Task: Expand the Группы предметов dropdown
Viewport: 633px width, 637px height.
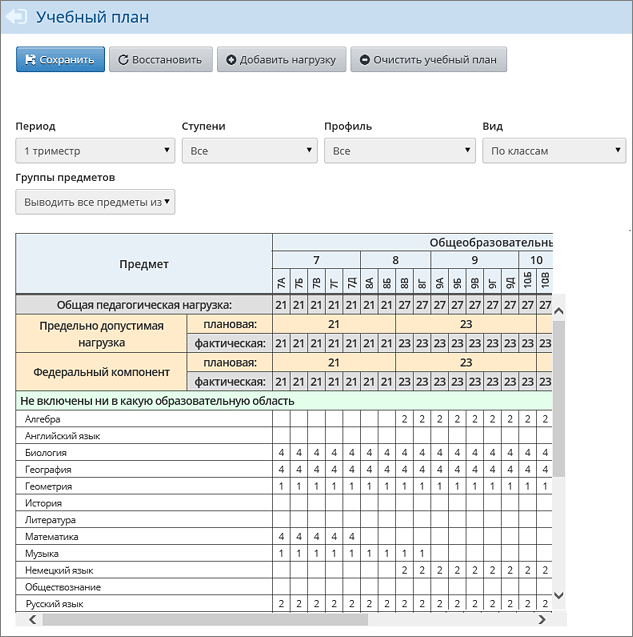Action: (x=96, y=202)
